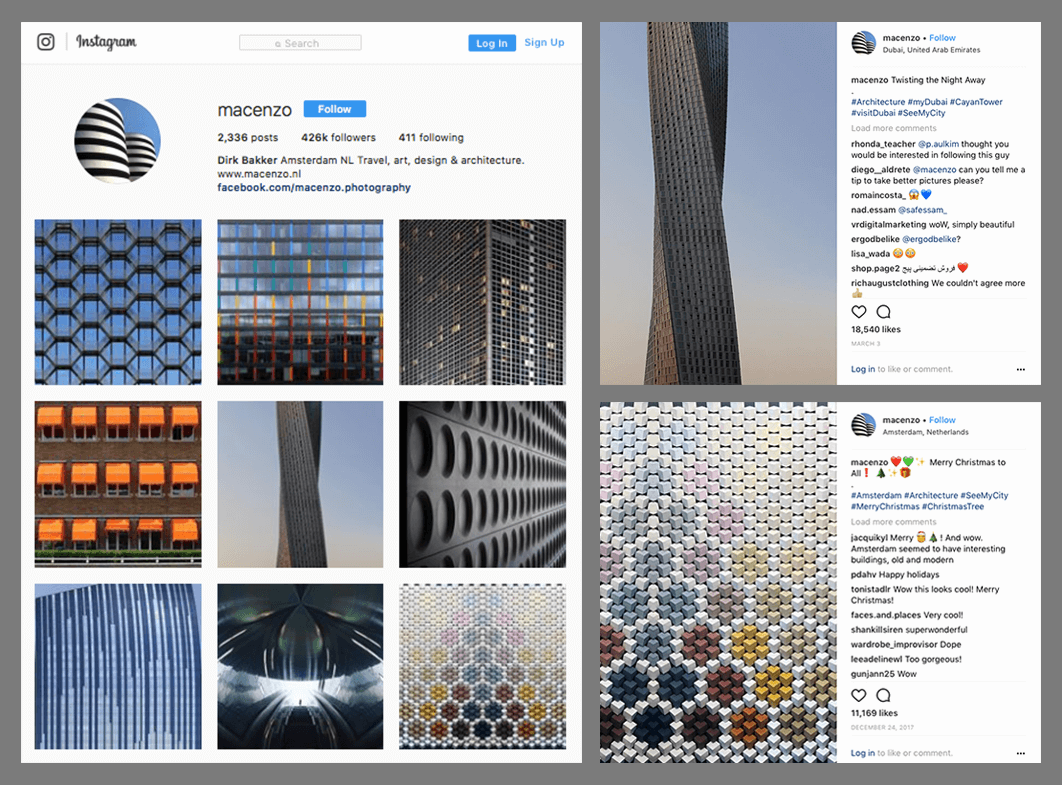Open the #MerryChristmas hashtag
This screenshot has width=1062, height=785.
pyautogui.click(x=885, y=506)
